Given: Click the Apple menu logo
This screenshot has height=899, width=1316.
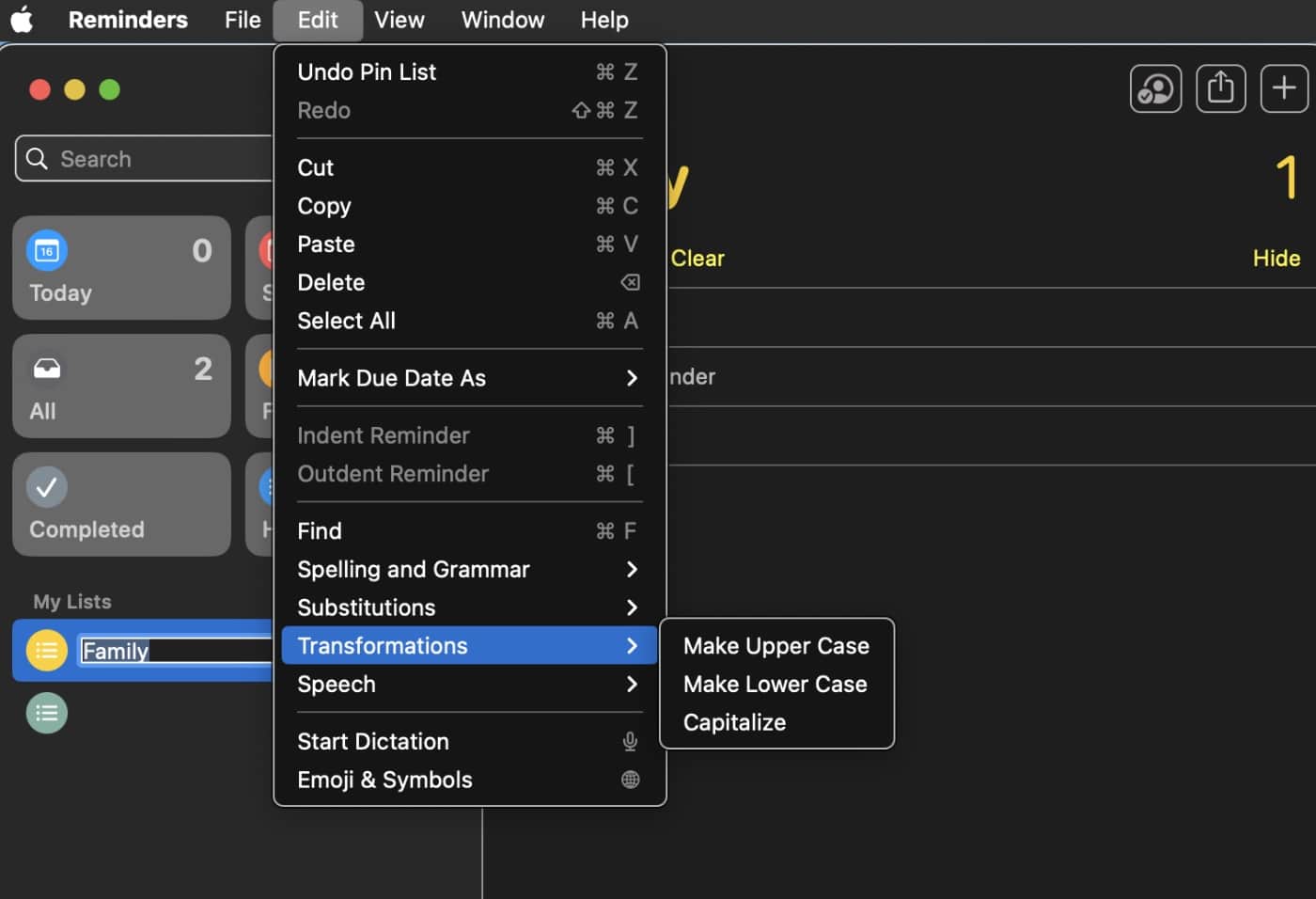Looking at the screenshot, I should 22,20.
